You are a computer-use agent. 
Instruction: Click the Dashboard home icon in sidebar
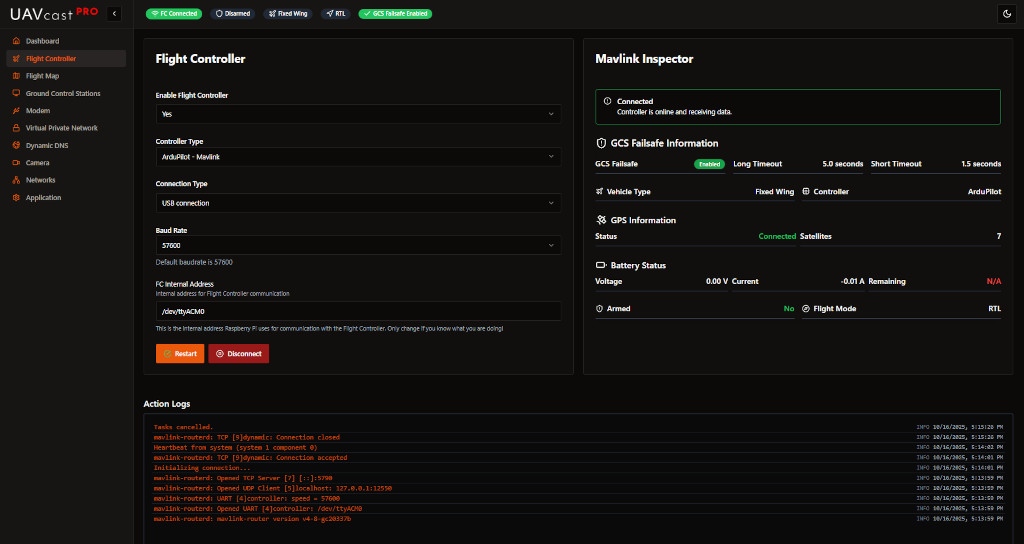coord(16,41)
